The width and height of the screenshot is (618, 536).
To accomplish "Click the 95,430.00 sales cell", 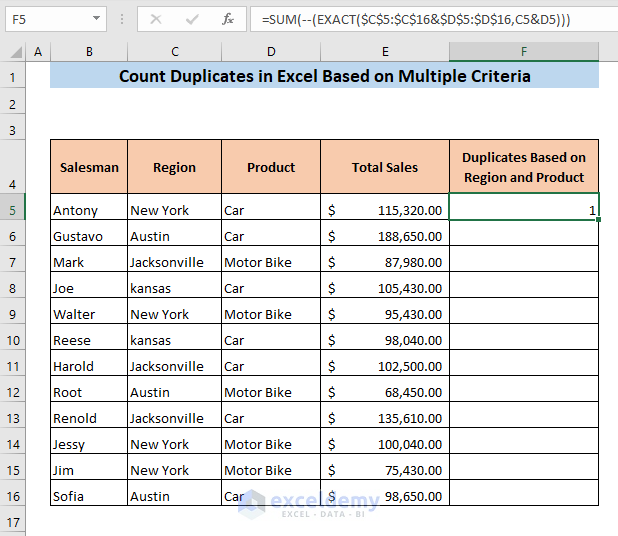I will tap(385, 311).
